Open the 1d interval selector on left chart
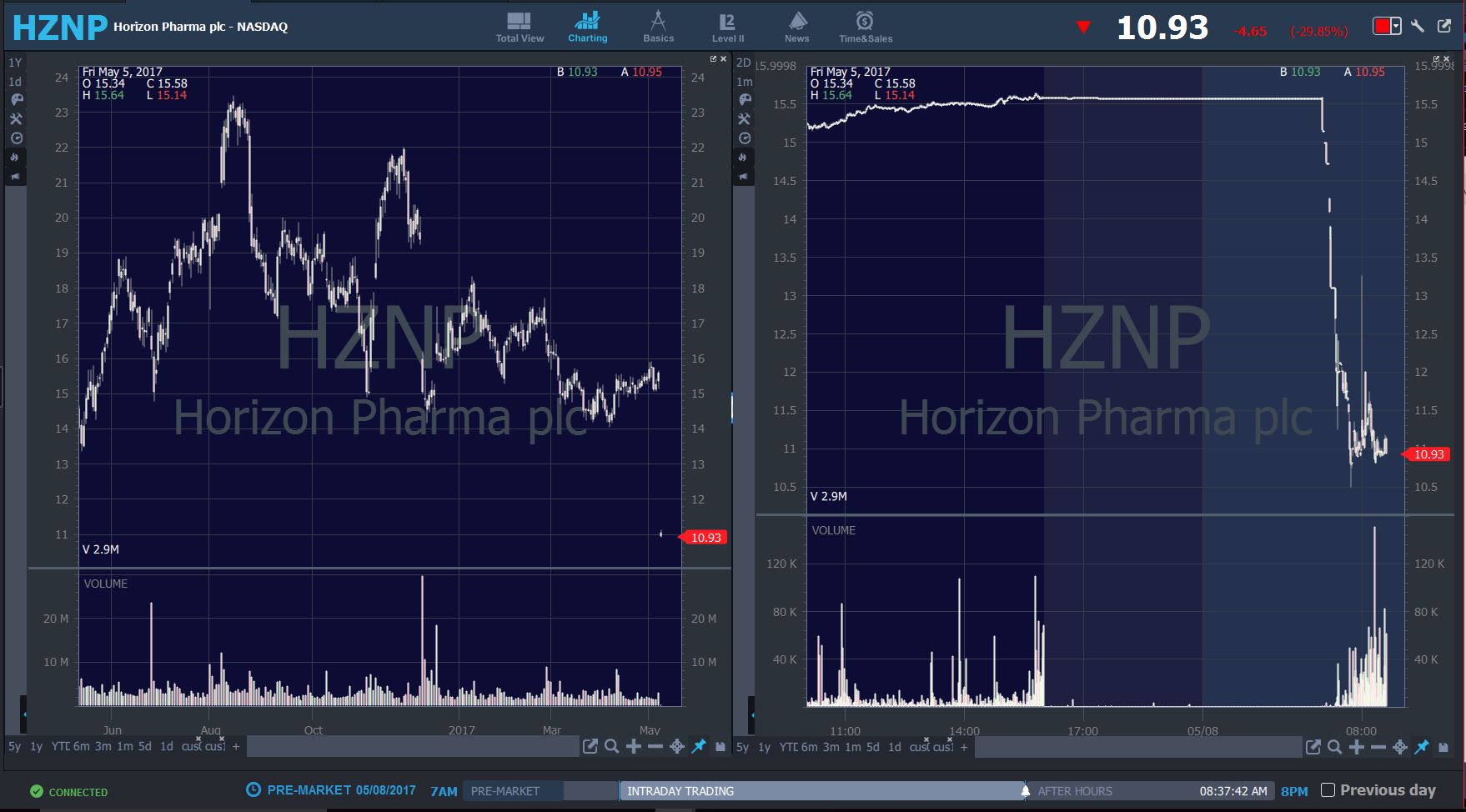 (15, 82)
